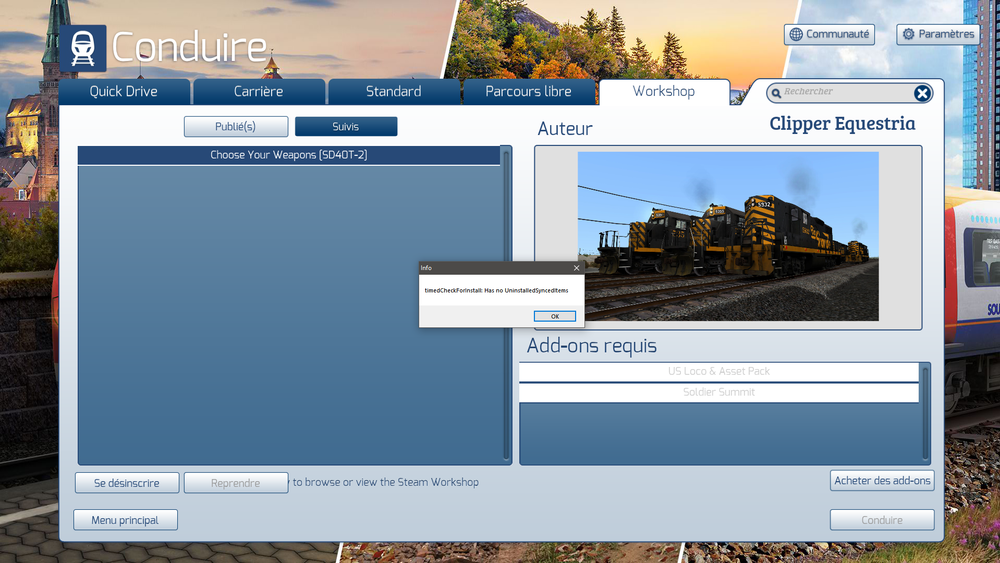The image size is (1000, 563).
Task: Click the Se désinscrire button
Action: (x=127, y=483)
